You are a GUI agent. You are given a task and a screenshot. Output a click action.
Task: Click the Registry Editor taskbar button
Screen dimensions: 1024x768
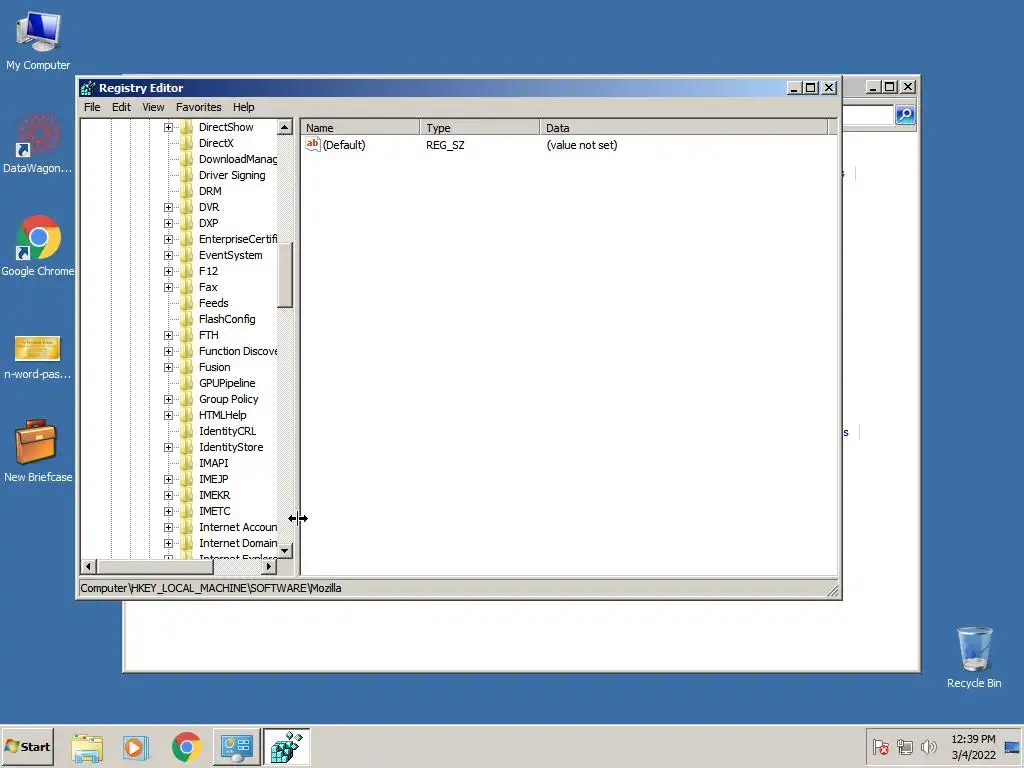click(x=287, y=747)
